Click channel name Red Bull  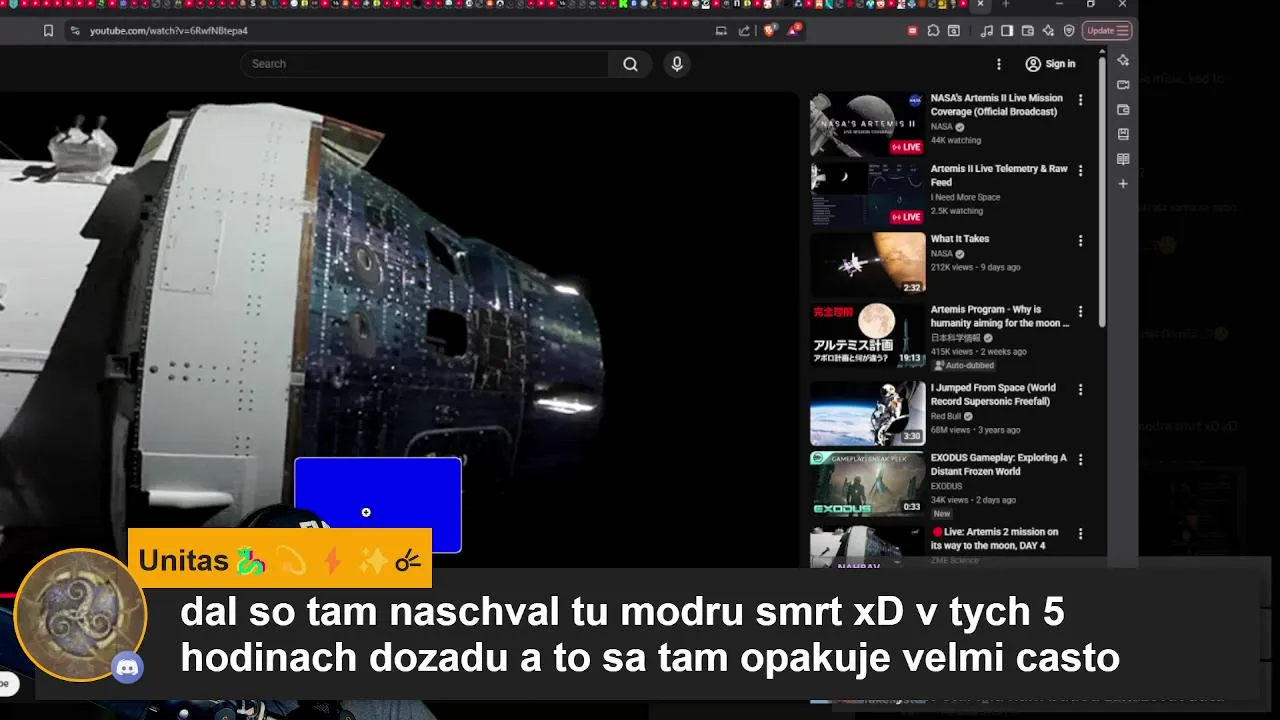click(x=946, y=416)
